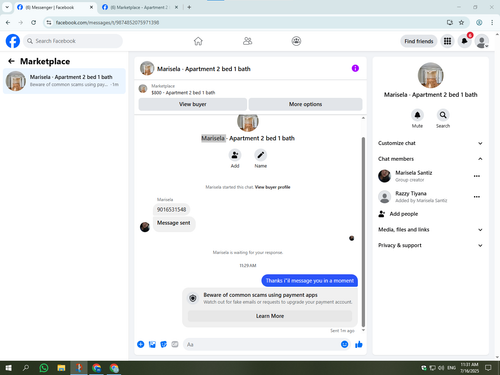Send a thumbs-up like
Screen dimensions: 500x375
click(359, 344)
